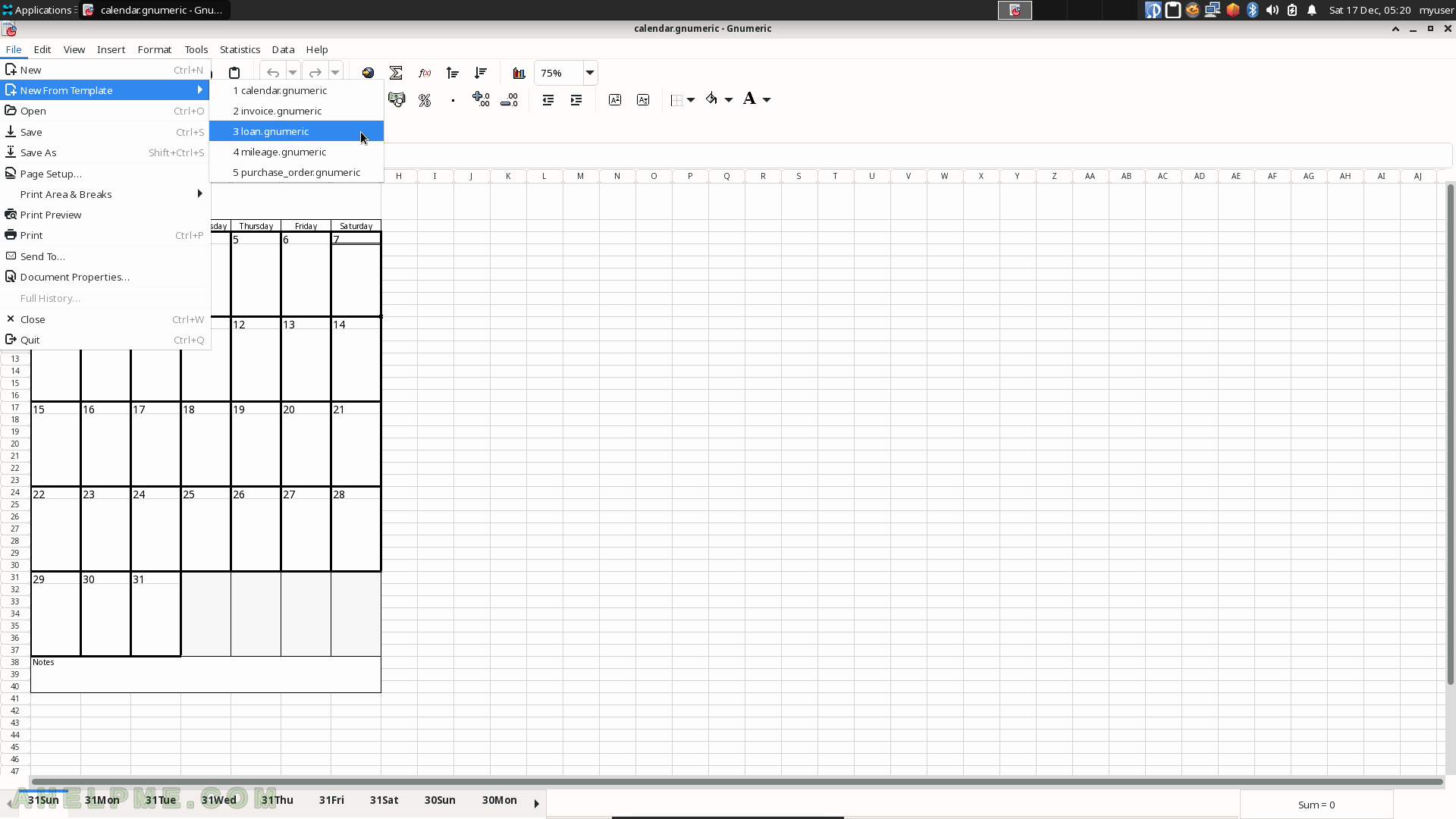
Task: Choose loan.gnumeric template
Action: click(297, 131)
